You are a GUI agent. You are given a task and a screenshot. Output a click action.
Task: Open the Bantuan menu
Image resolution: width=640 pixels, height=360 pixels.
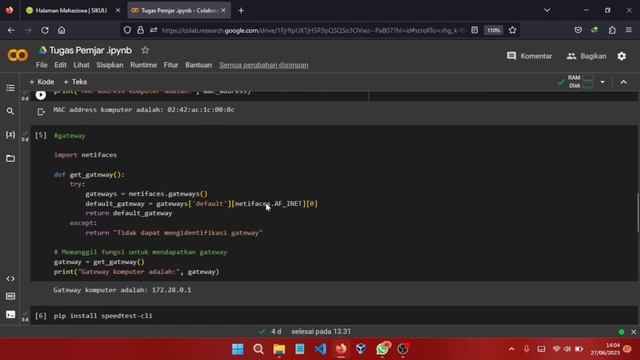(x=198, y=65)
